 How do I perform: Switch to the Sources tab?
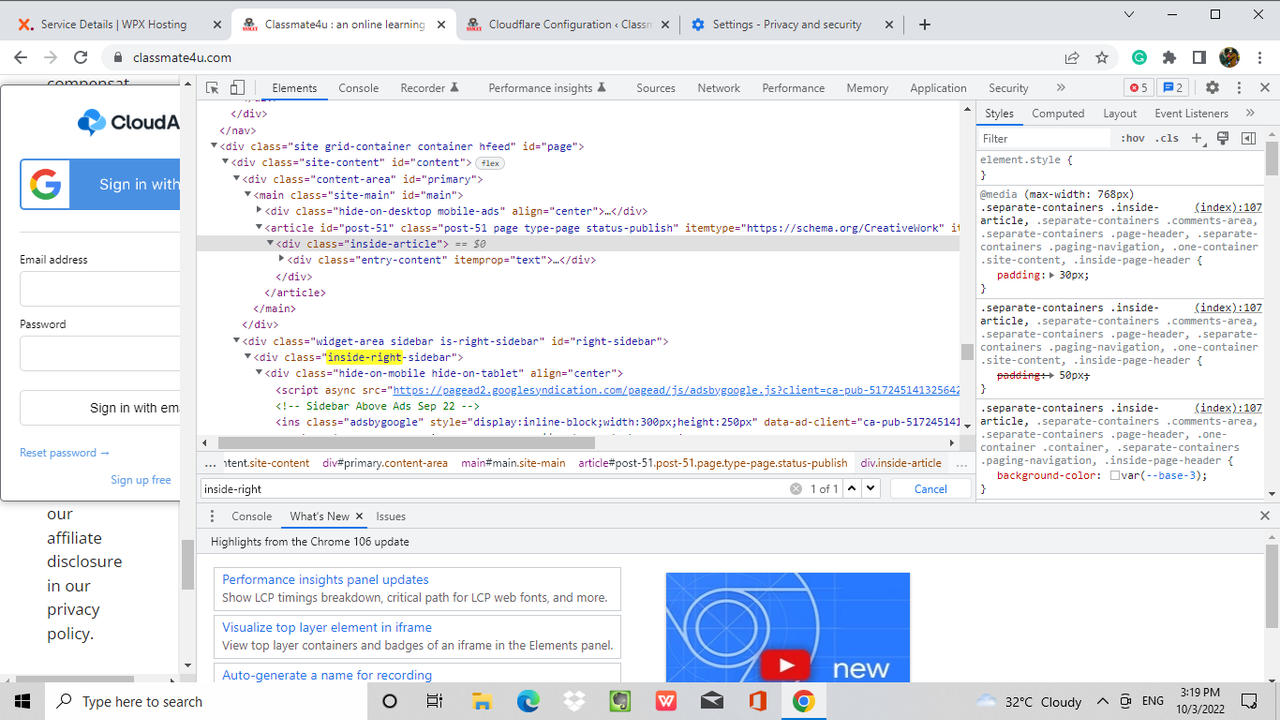(656, 88)
